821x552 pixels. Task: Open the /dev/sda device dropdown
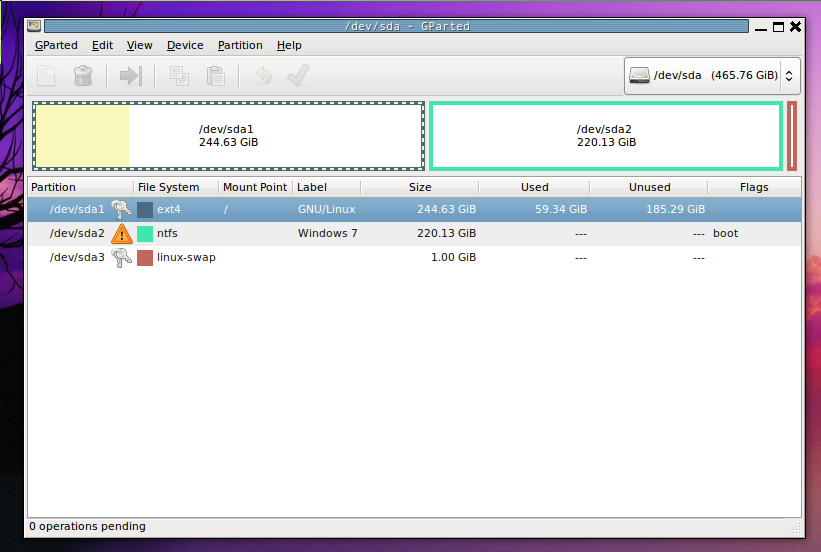point(712,75)
